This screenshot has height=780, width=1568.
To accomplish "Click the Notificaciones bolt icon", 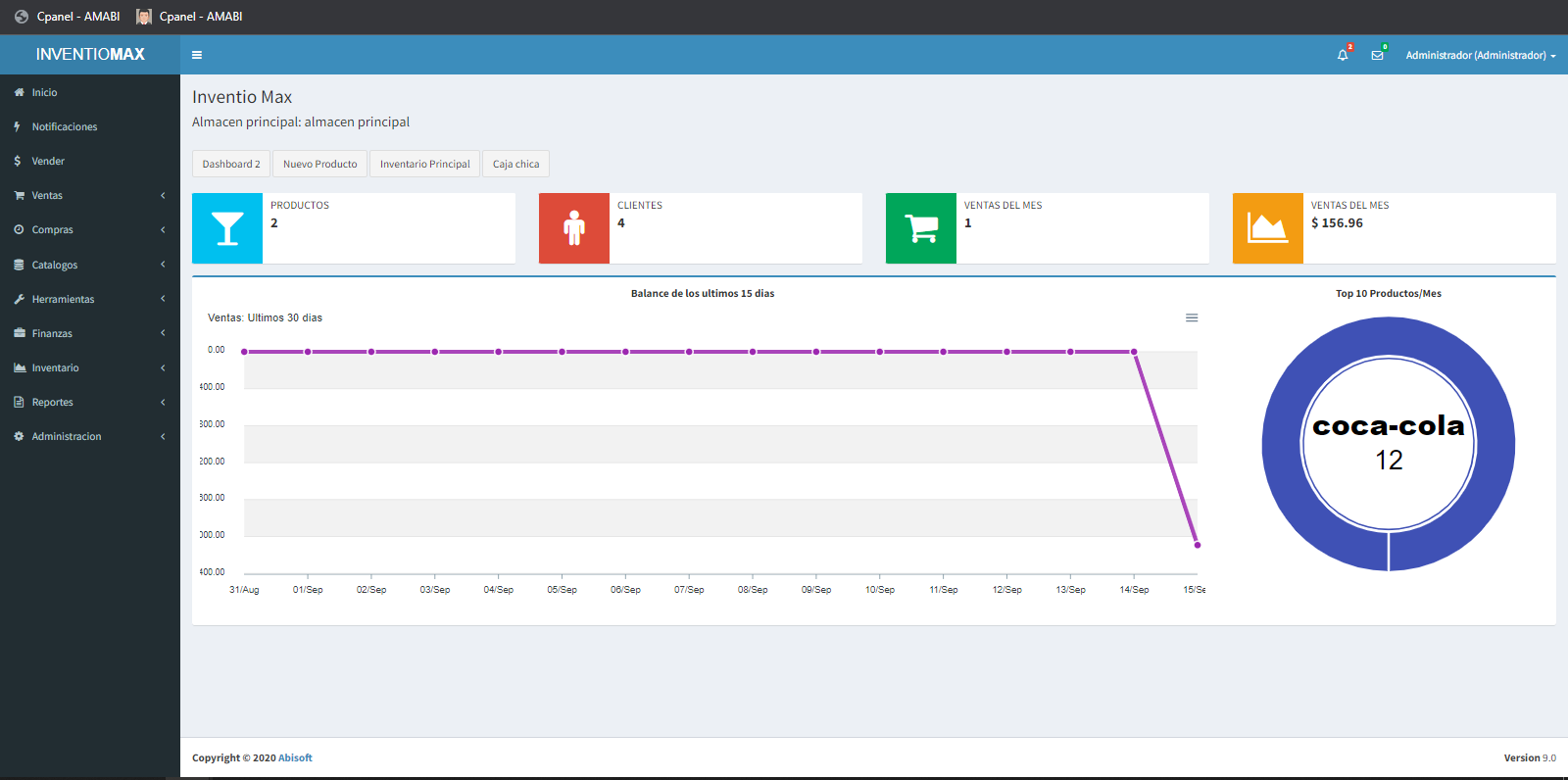I will [x=18, y=126].
